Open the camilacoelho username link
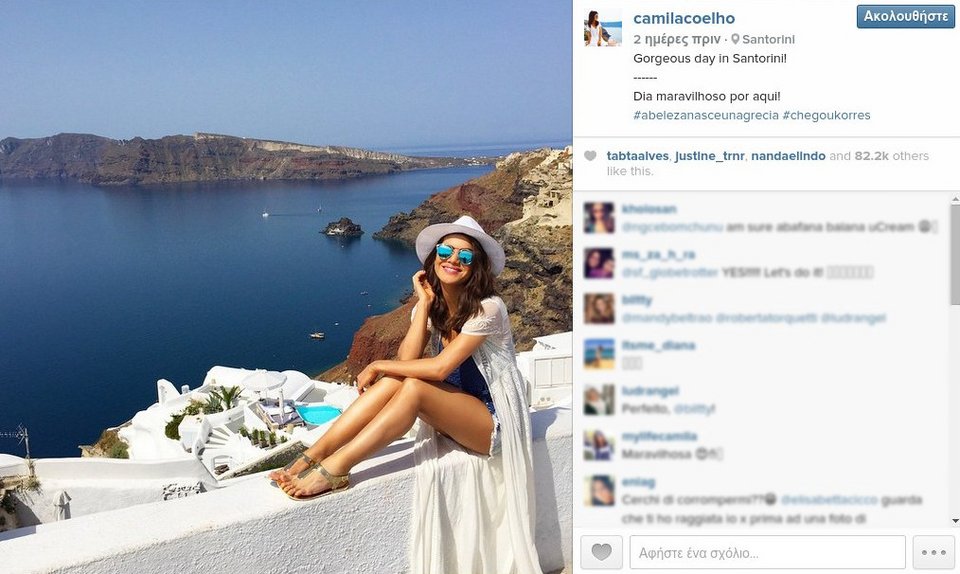 coord(684,18)
